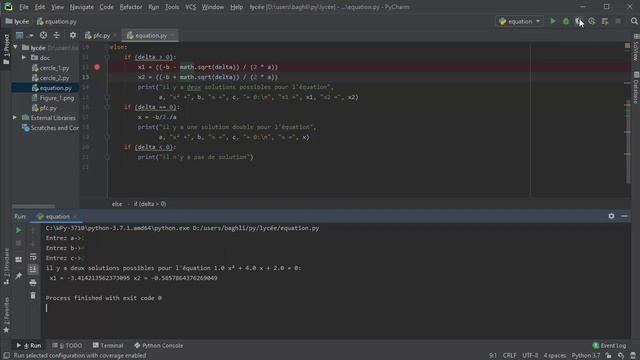The height and width of the screenshot is (360, 640).
Task: Open the Edit menu
Action: (x=40, y=7)
